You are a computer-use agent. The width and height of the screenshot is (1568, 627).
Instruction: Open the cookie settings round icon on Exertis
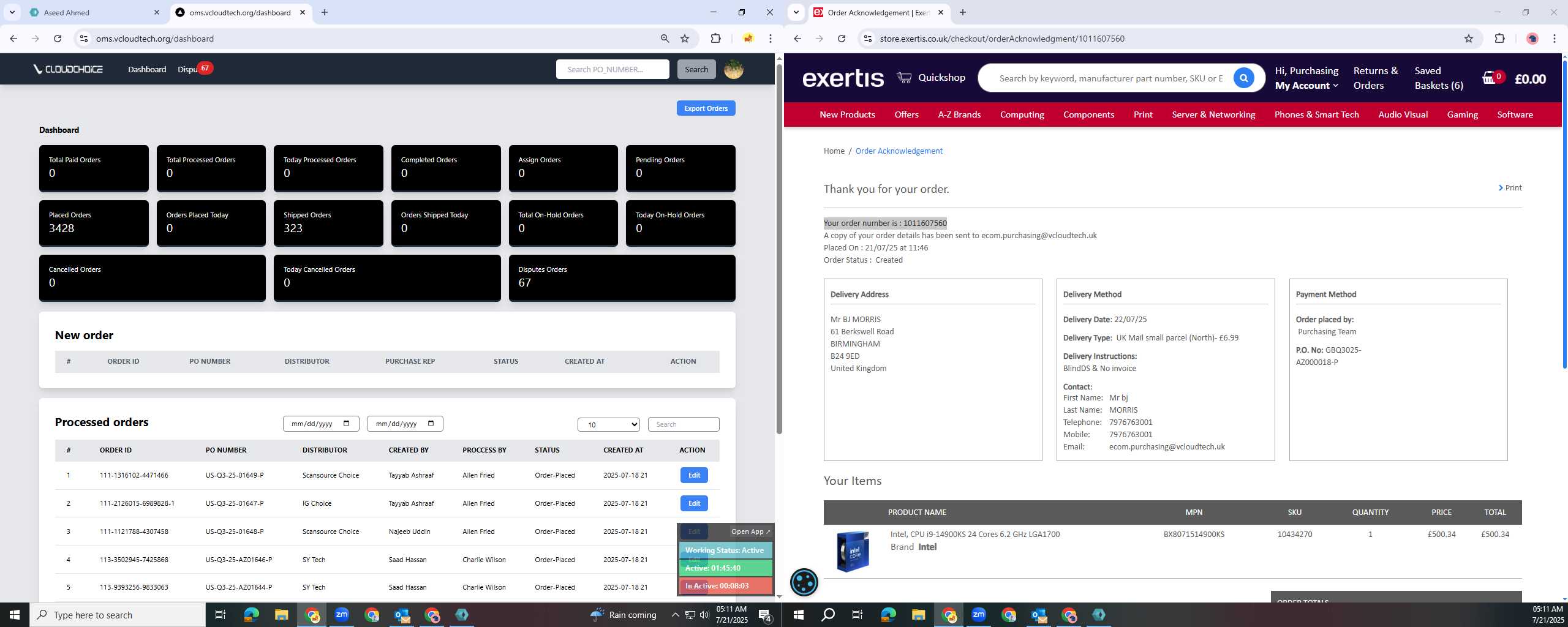[x=804, y=582]
